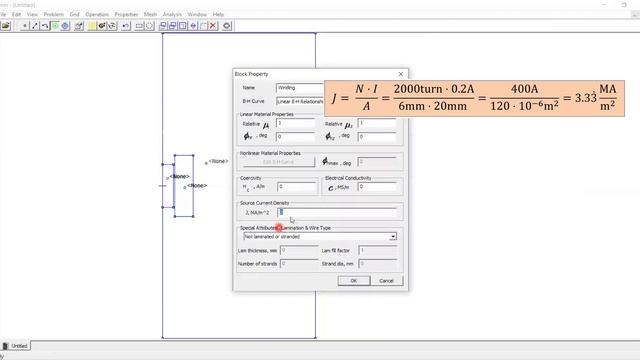
Task: Click the mirror objects icon
Action: [193, 26]
